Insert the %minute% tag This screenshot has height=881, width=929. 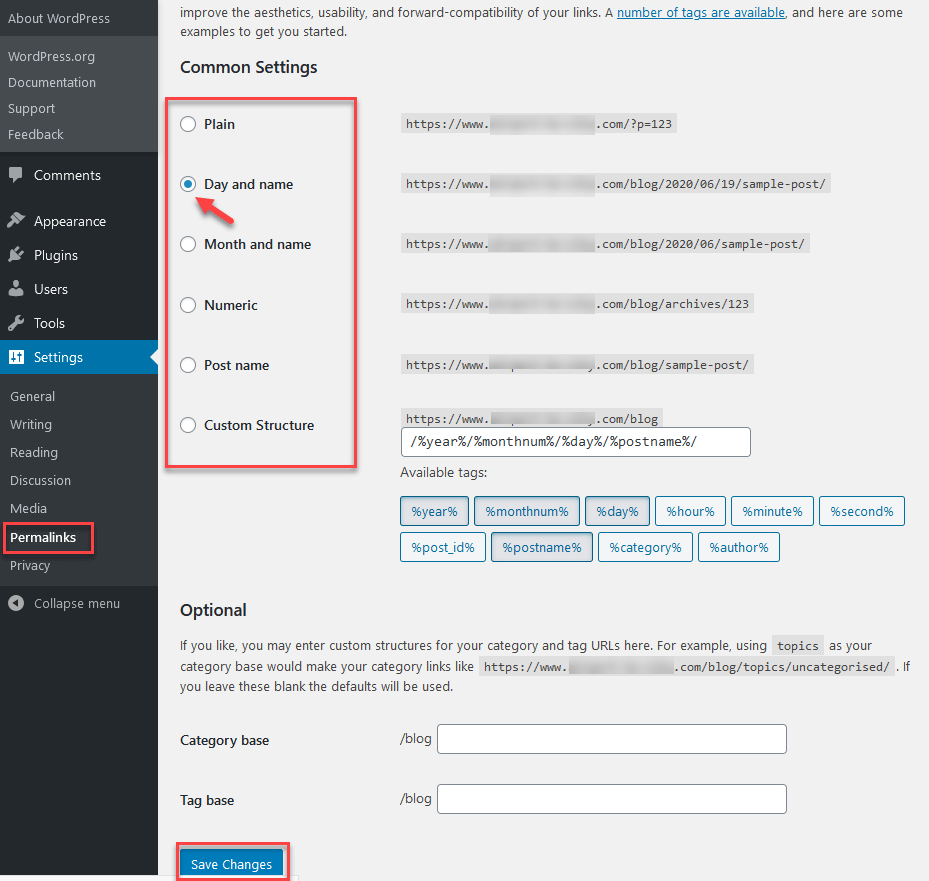[x=773, y=511]
